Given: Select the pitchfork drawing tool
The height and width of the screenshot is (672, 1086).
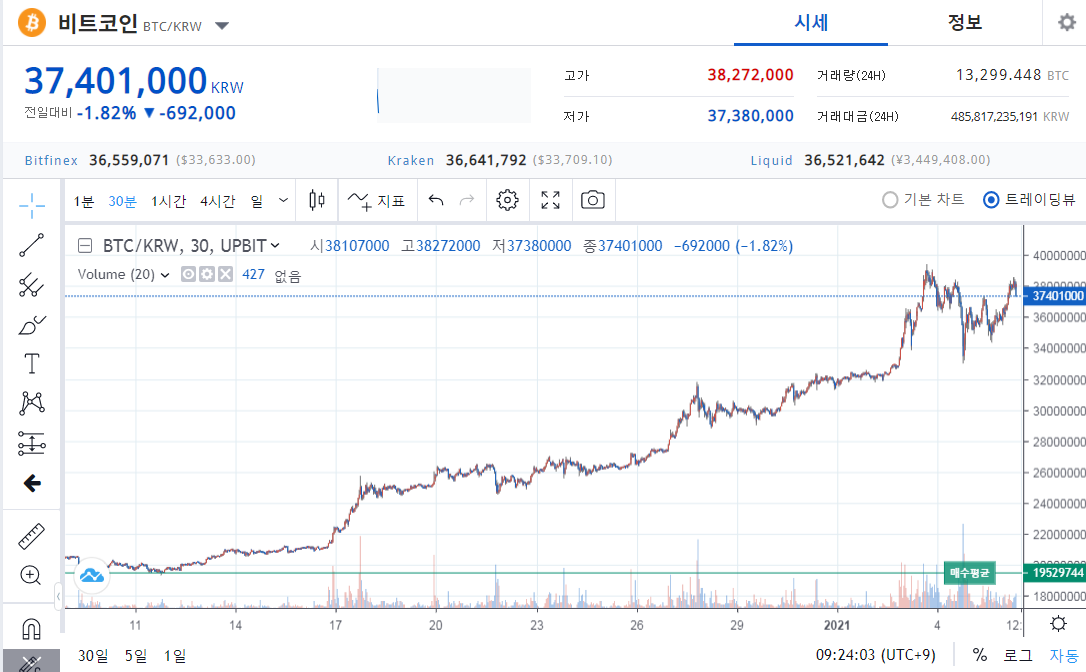Looking at the screenshot, I should [x=31, y=285].
